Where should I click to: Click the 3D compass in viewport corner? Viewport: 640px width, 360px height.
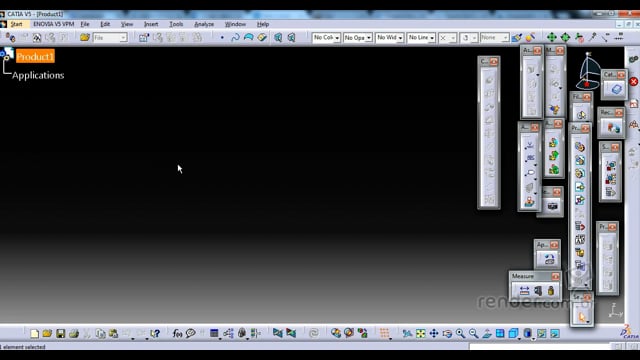pos(588,71)
